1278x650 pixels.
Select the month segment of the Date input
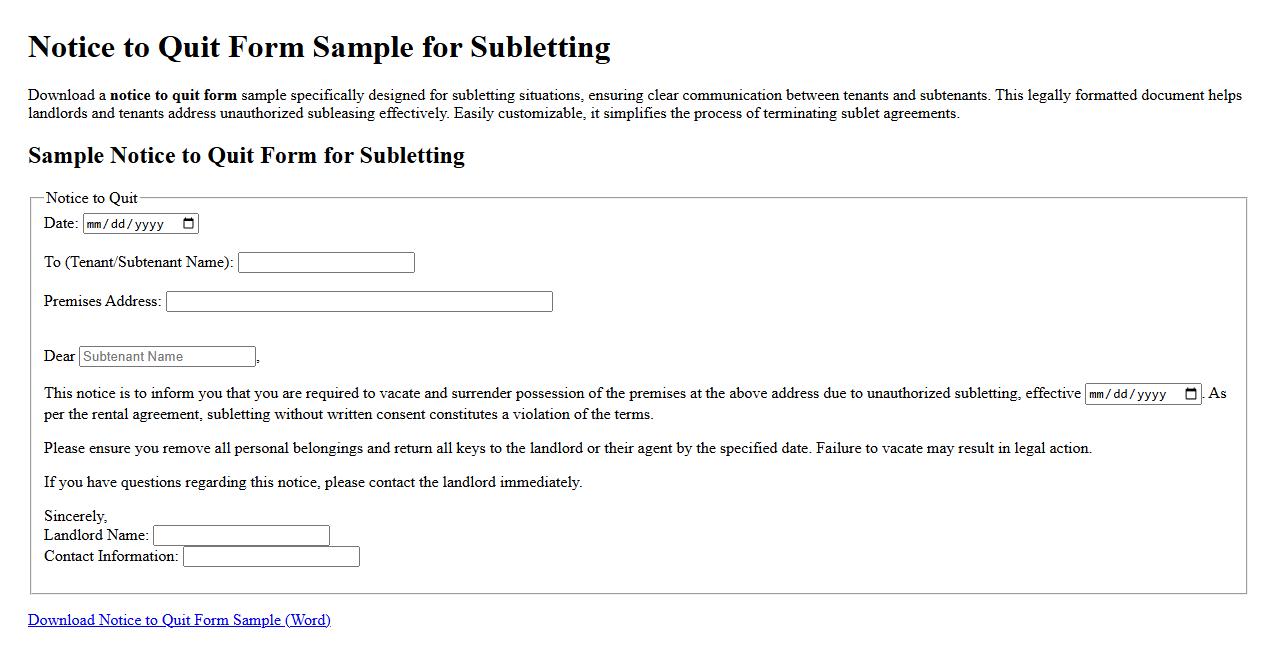pyautogui.click(x=92, y=223)
